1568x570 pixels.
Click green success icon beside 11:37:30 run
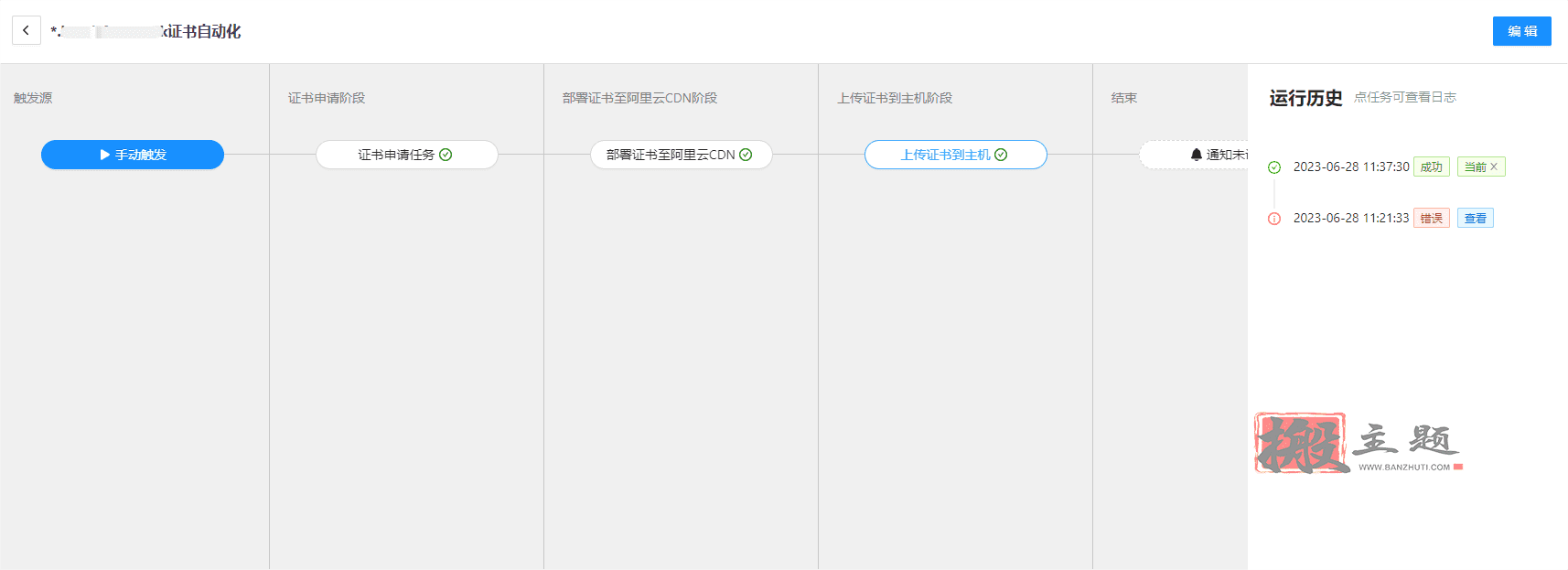point(1274,167)
